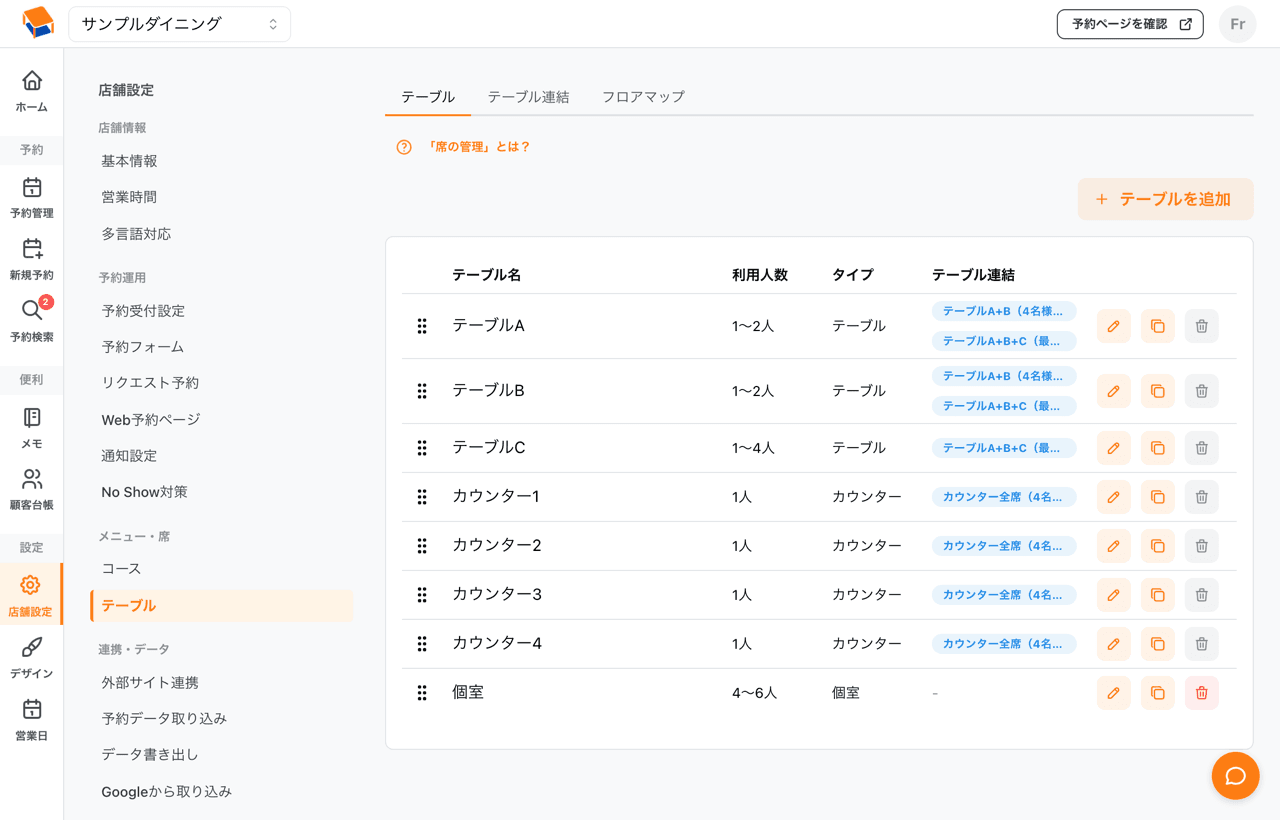Click テーブルB name cell
1280x820 pixels.
tap(488, 391)
